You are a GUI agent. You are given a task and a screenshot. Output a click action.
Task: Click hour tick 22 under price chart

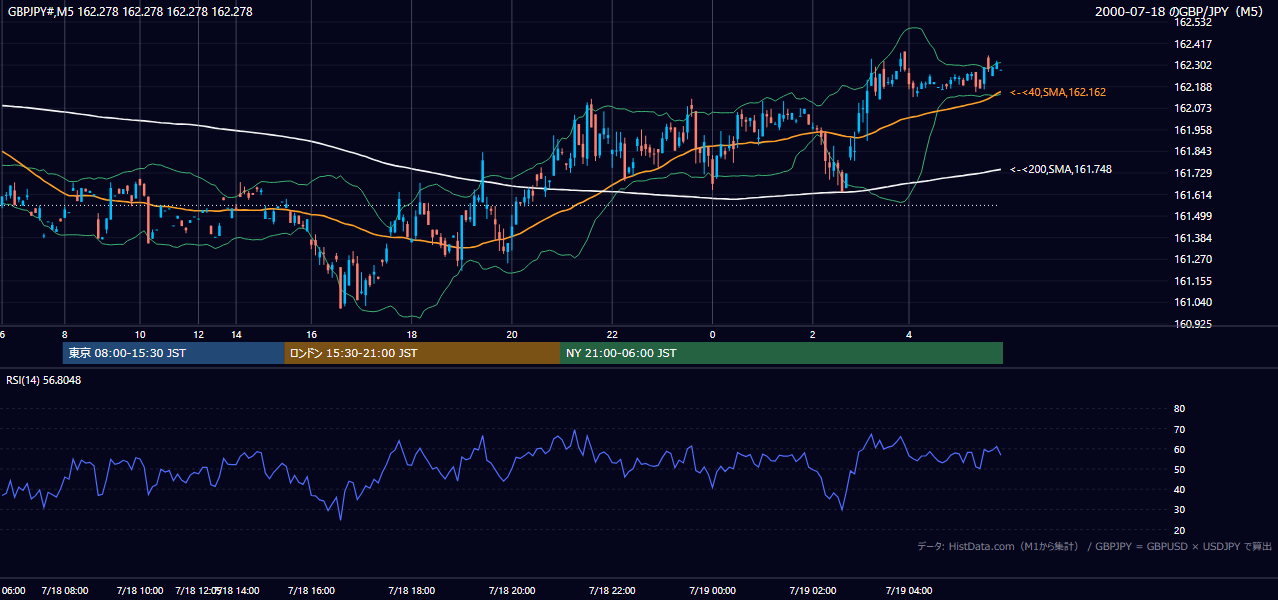[612, 335]
